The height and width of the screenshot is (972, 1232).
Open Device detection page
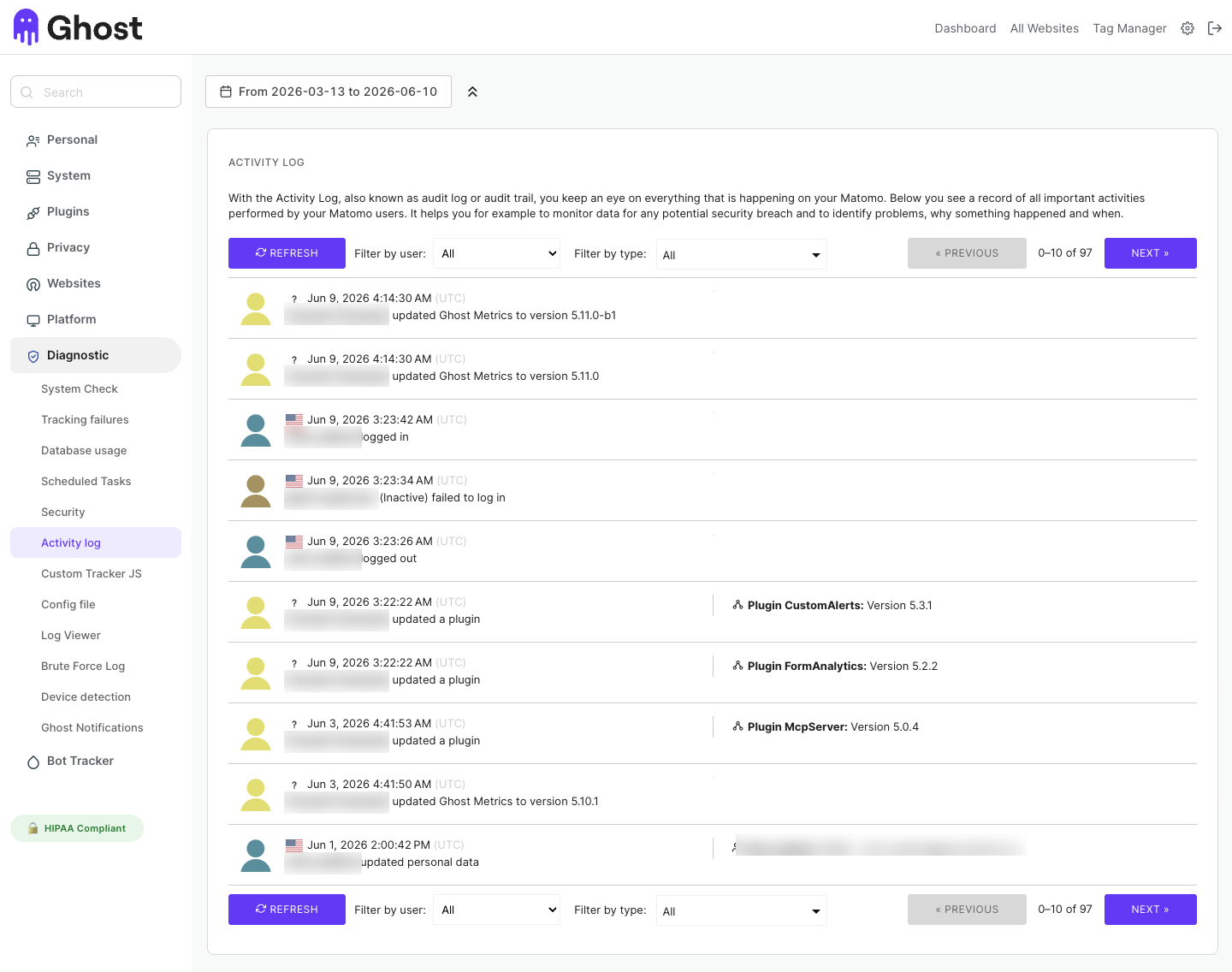(86, 696)
